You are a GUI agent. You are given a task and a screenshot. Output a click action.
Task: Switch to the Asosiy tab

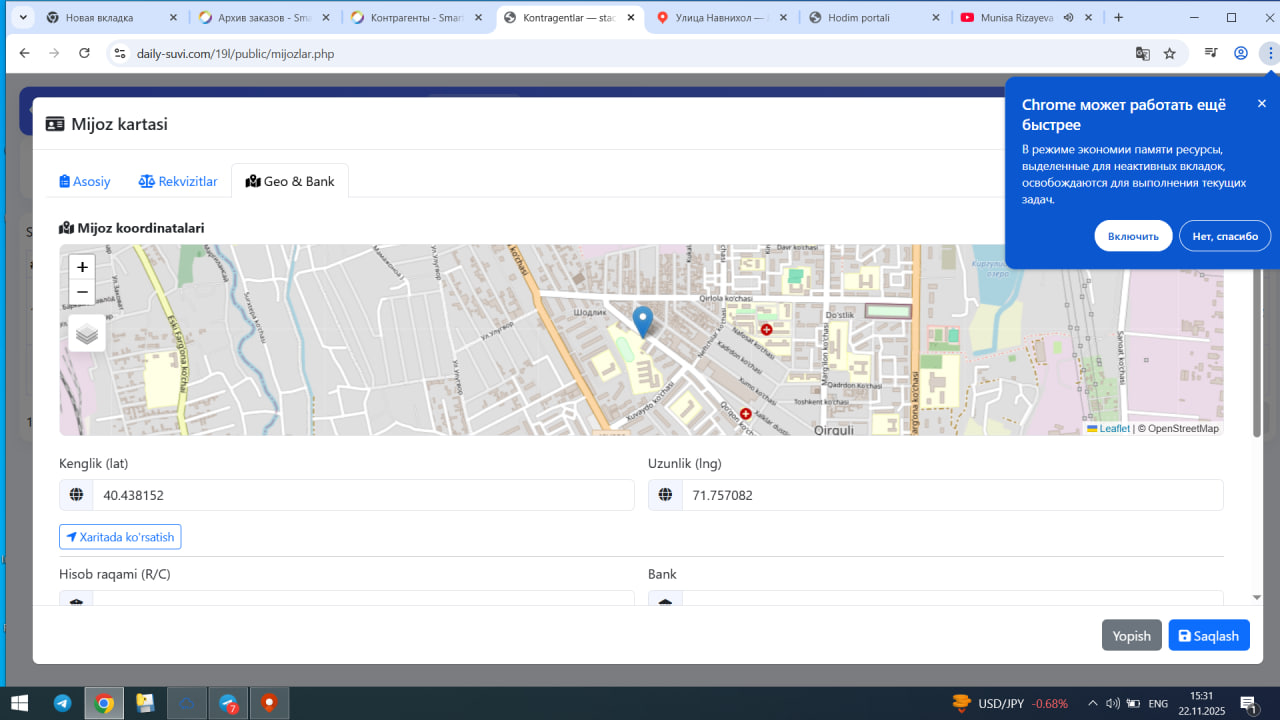click(85, 181)
